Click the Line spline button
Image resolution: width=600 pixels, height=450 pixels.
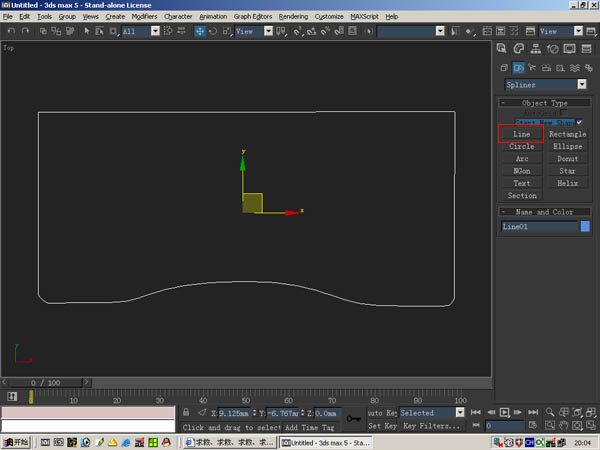click(x=522, y=134)
